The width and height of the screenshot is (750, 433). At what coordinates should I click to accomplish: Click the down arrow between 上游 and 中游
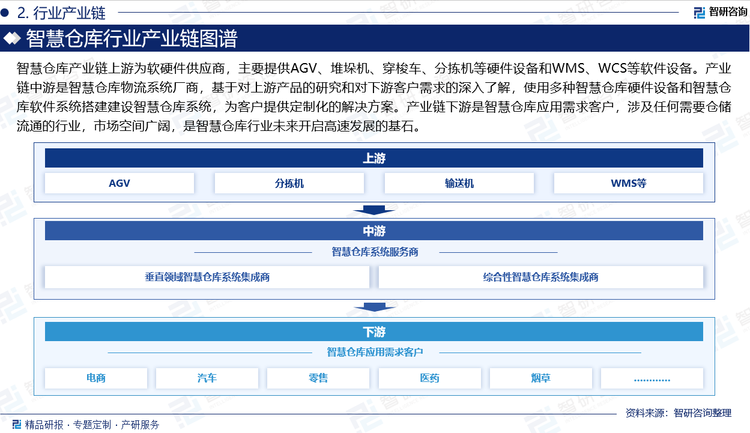[374, 210]
